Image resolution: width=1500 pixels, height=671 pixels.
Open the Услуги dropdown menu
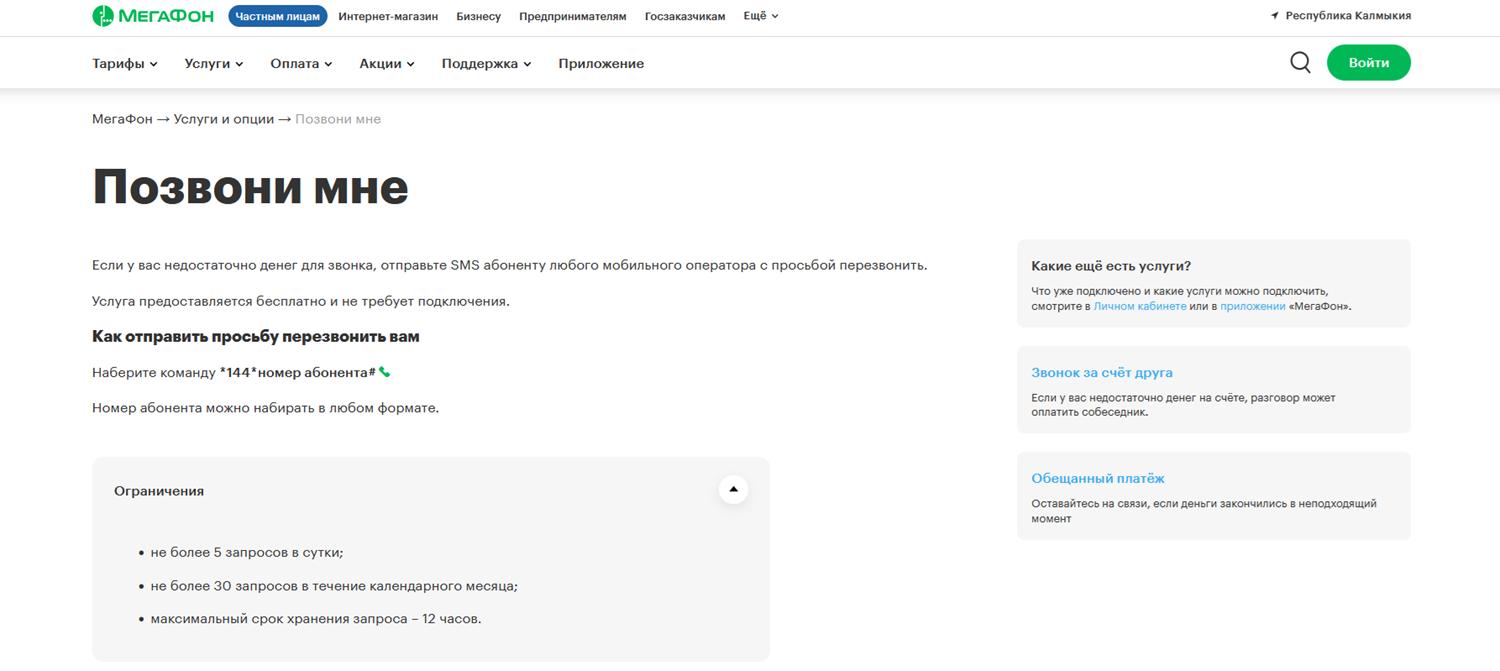(x=214, y=64)
